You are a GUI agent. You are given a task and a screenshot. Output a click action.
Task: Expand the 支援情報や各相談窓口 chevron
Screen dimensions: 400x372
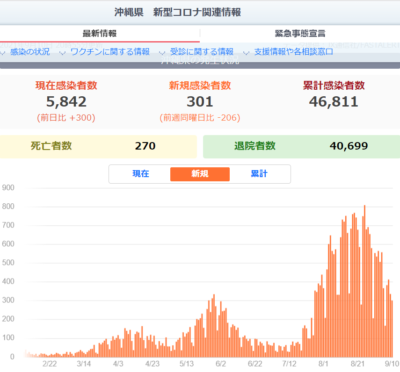246,53
